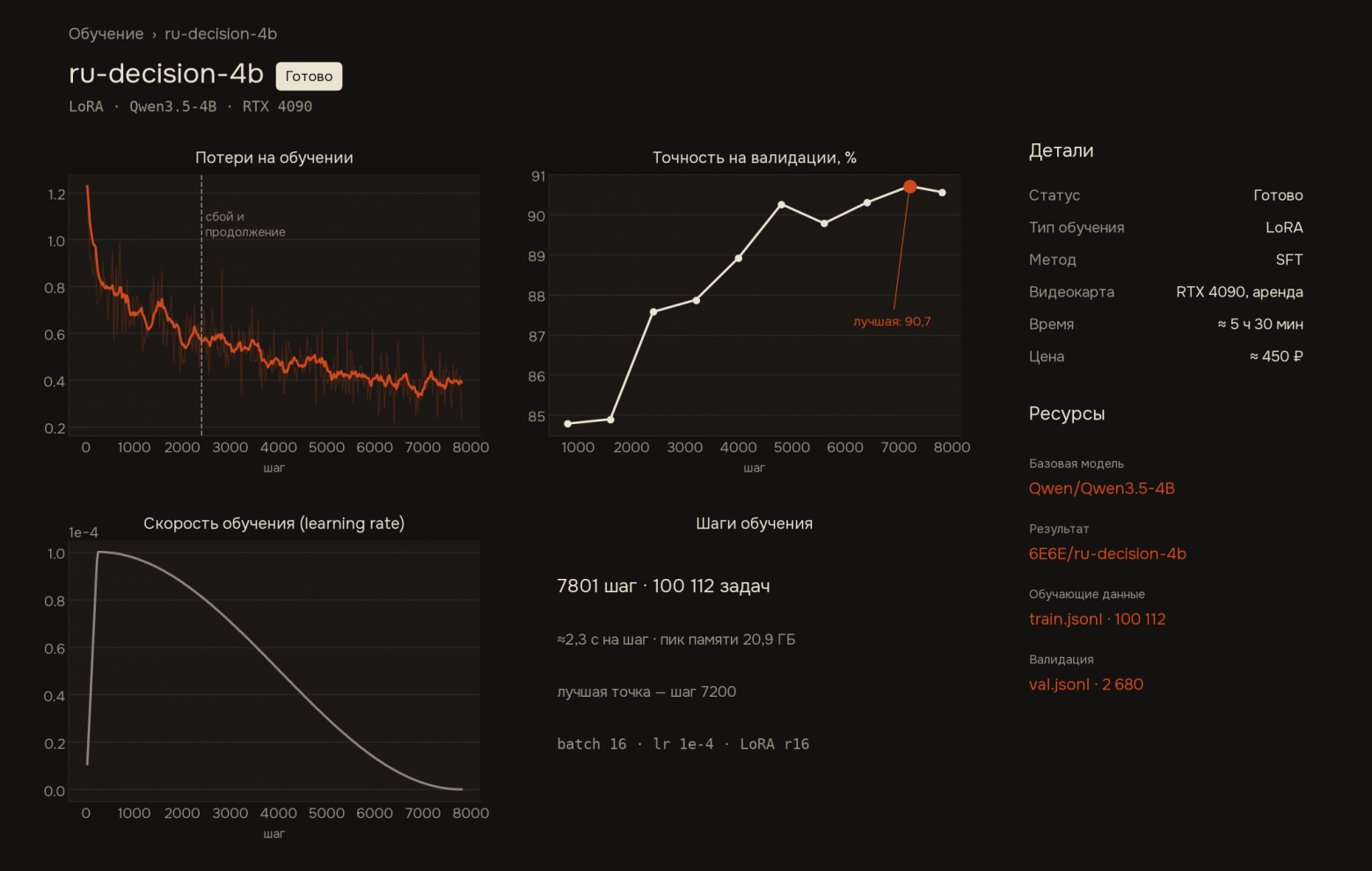The image size is (1372, 871).
Task: Click the 'Тип обучения' row label
Action: [1076, 227]
